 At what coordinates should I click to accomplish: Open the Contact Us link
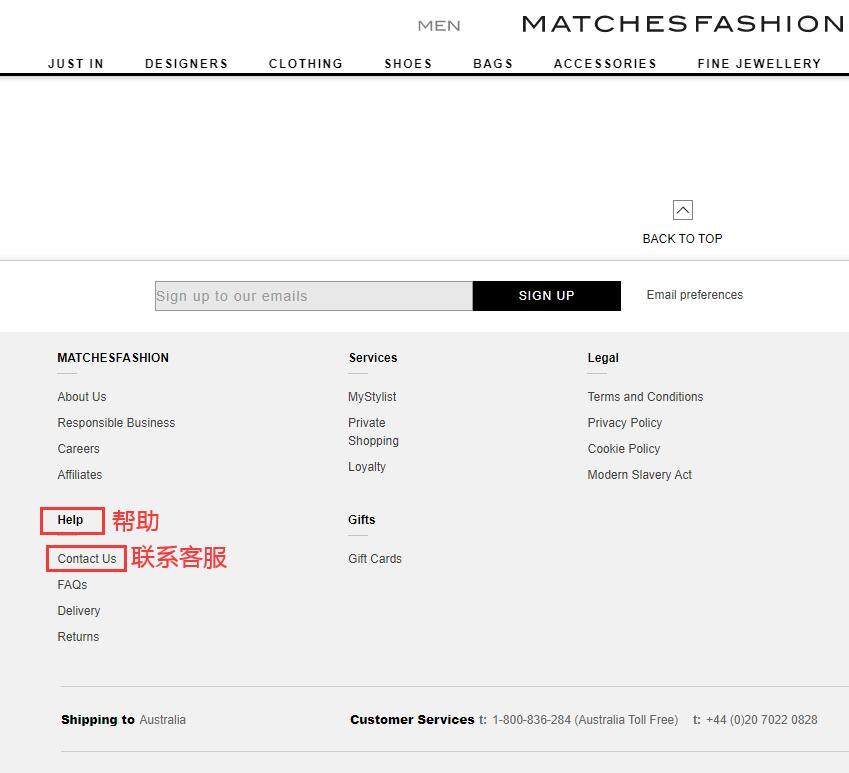tap(87, 559)
